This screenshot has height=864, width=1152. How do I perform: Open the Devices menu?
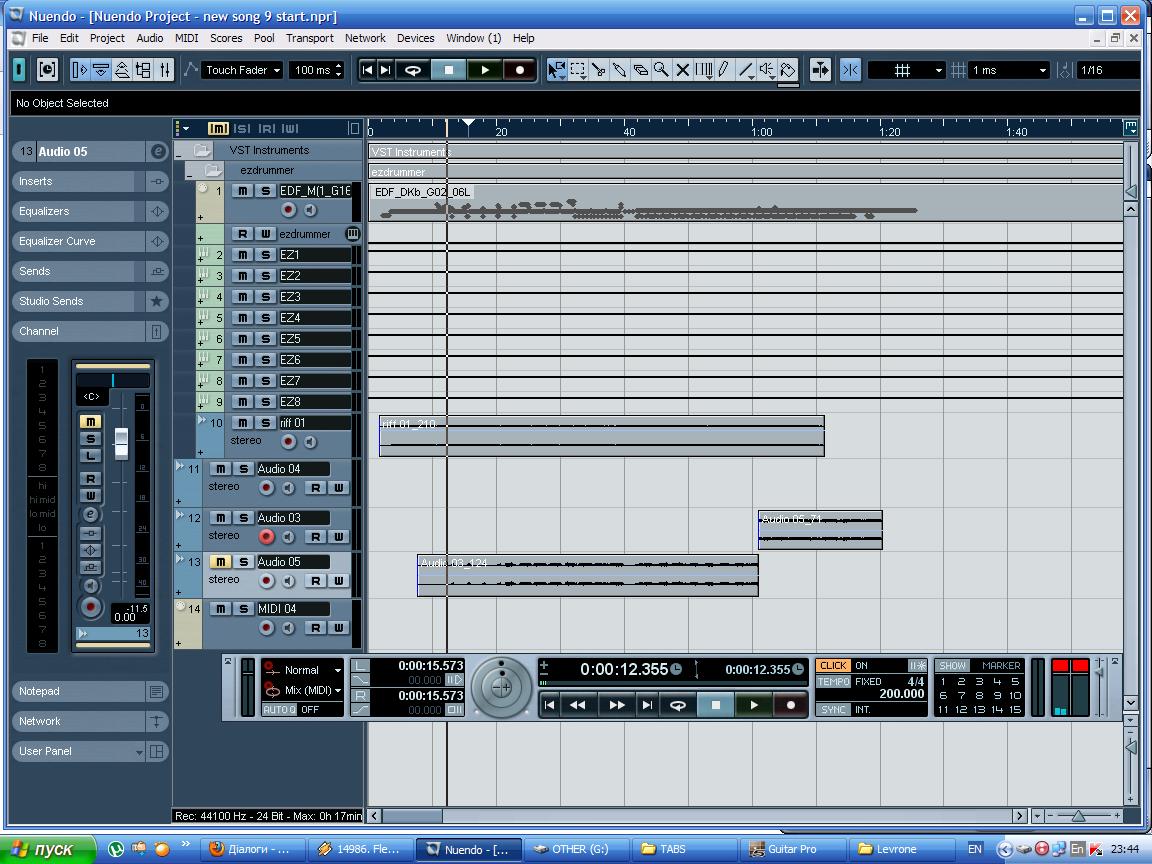coord(416,38)
